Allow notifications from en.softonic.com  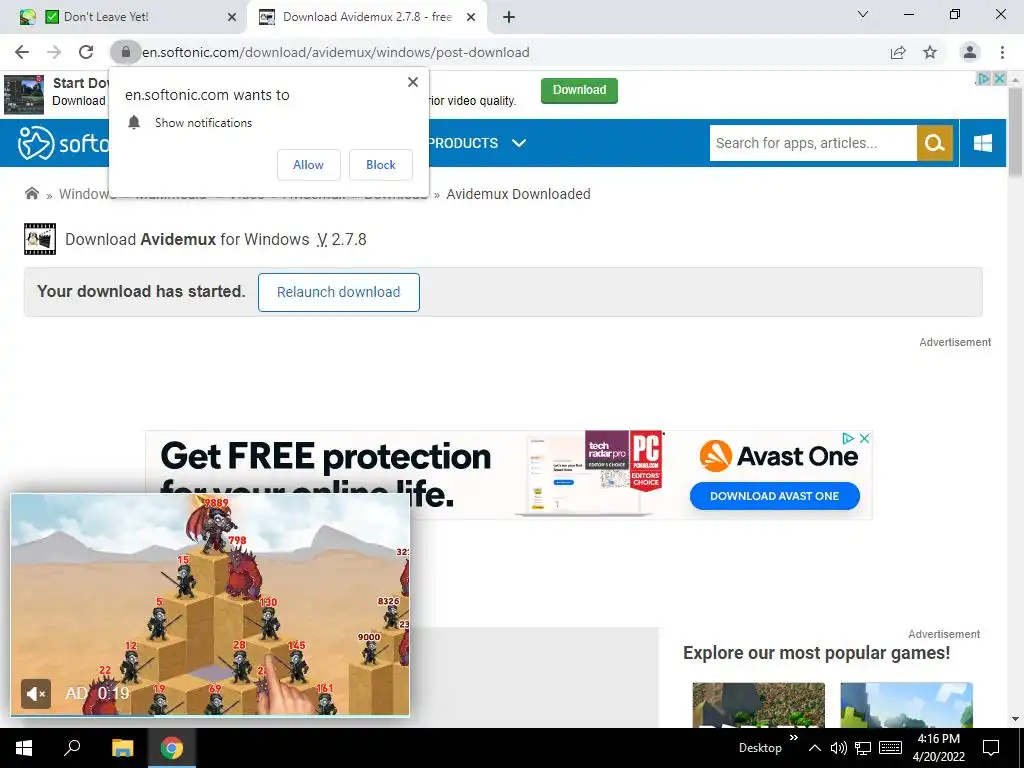(x=308, y=165)
